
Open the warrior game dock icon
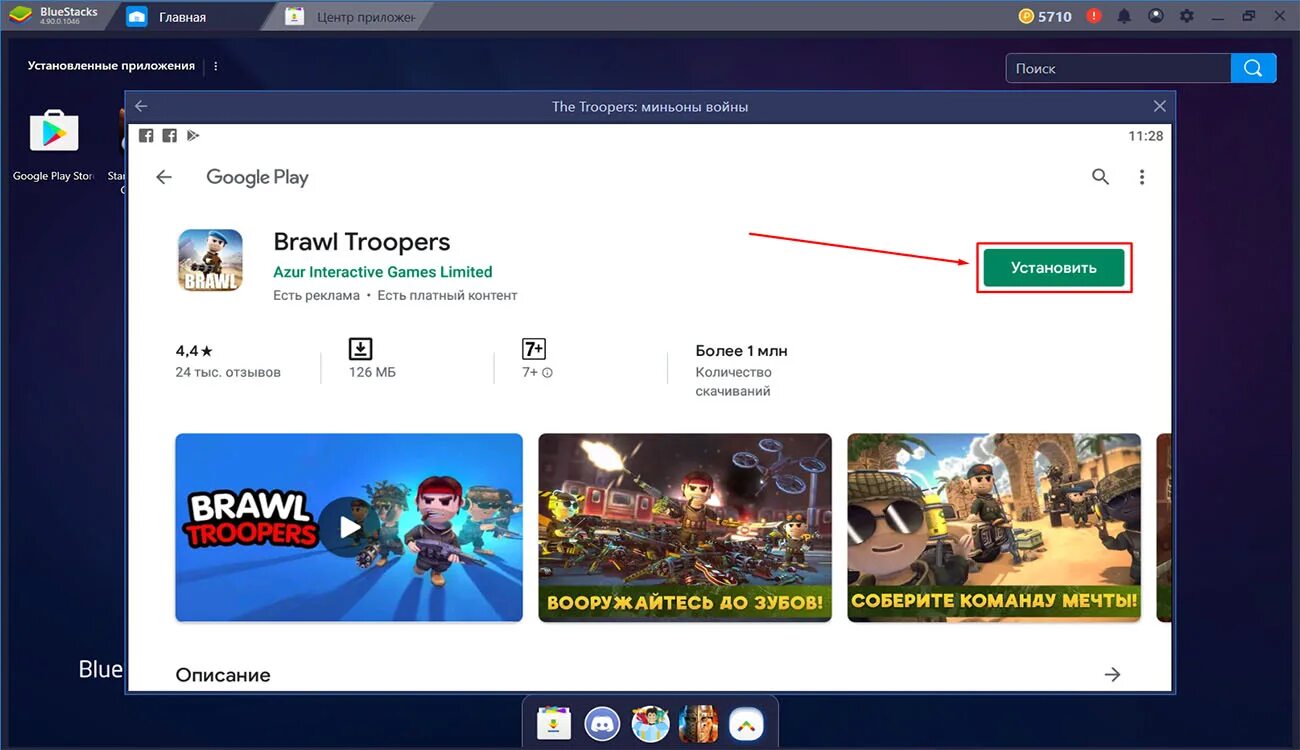698,722
